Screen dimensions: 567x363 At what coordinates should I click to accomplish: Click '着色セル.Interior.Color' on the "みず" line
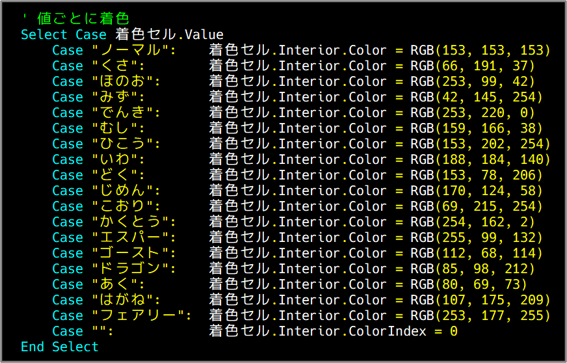click(298, 97)
